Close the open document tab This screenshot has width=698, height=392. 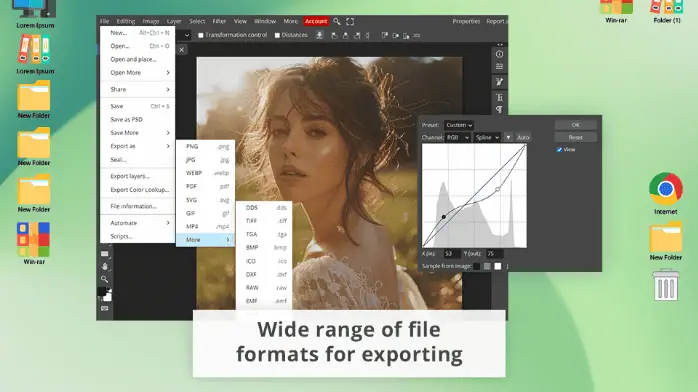pyautogui.click(x=182, y=50)
